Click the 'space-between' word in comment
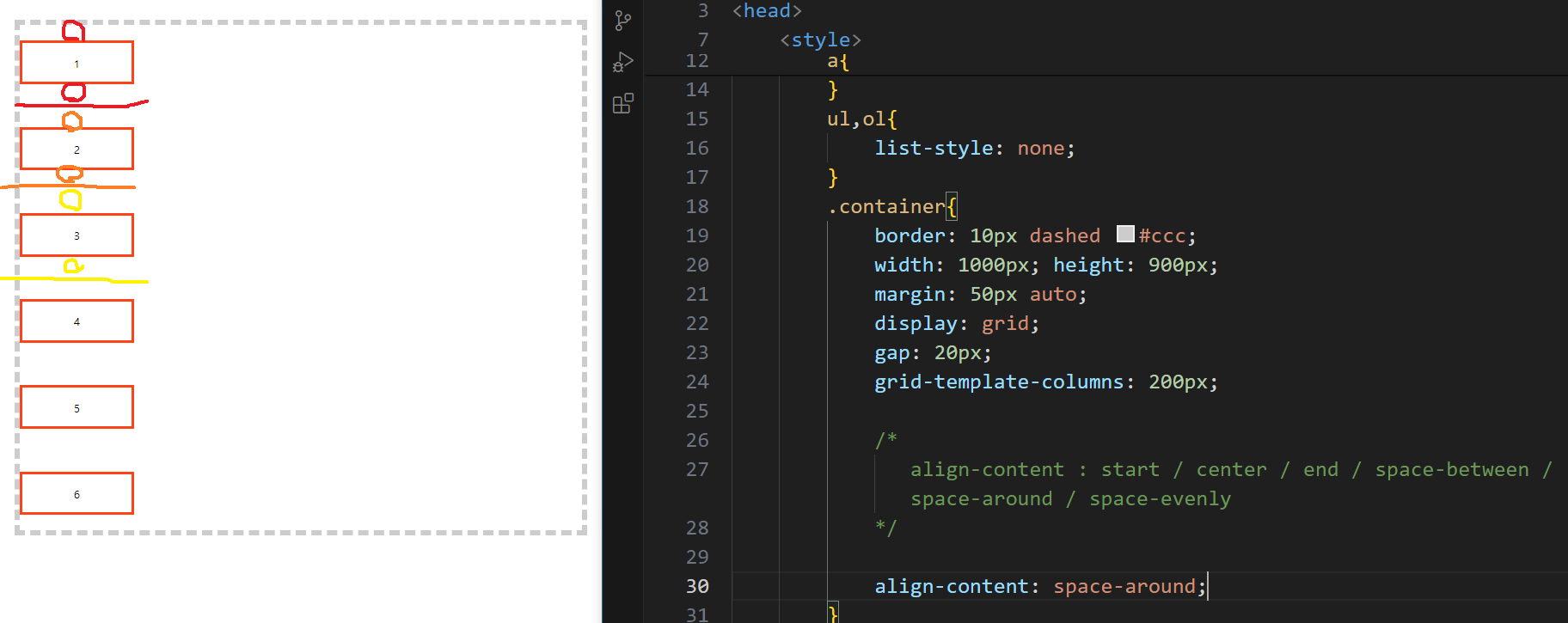 coord(1452,469)
